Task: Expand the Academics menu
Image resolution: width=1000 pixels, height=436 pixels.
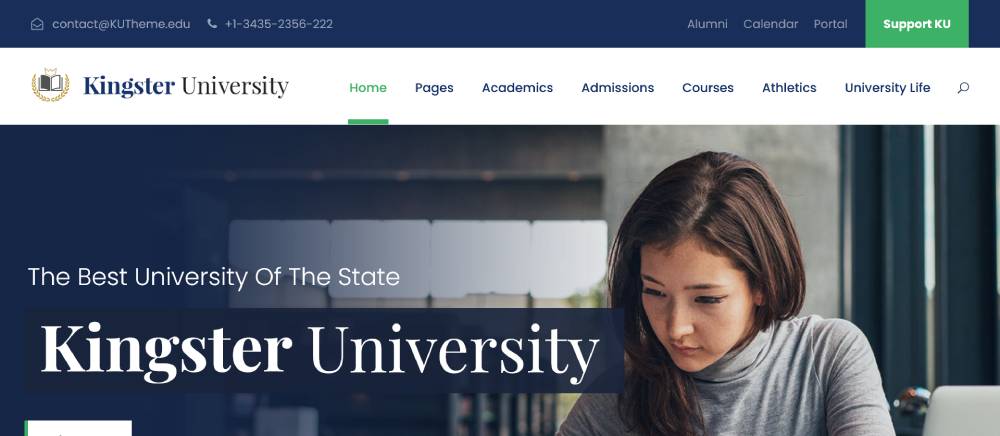Action: 517,88
